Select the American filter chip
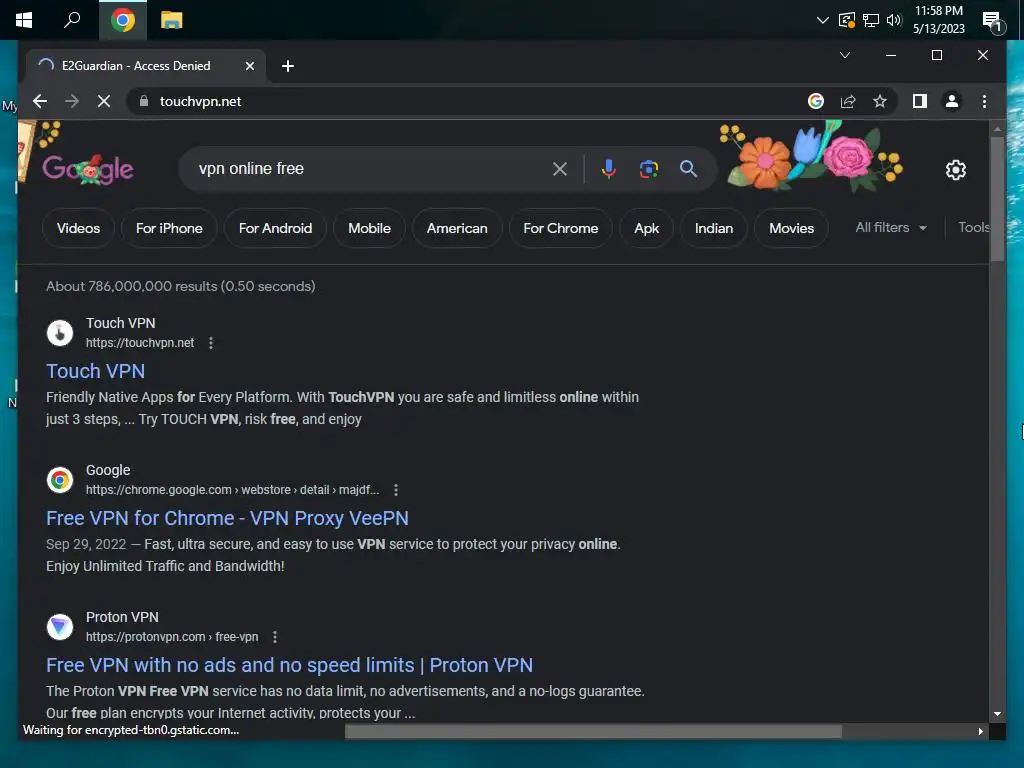The height and width of the screenshot is (768, 1024). (x=457, y=228)
